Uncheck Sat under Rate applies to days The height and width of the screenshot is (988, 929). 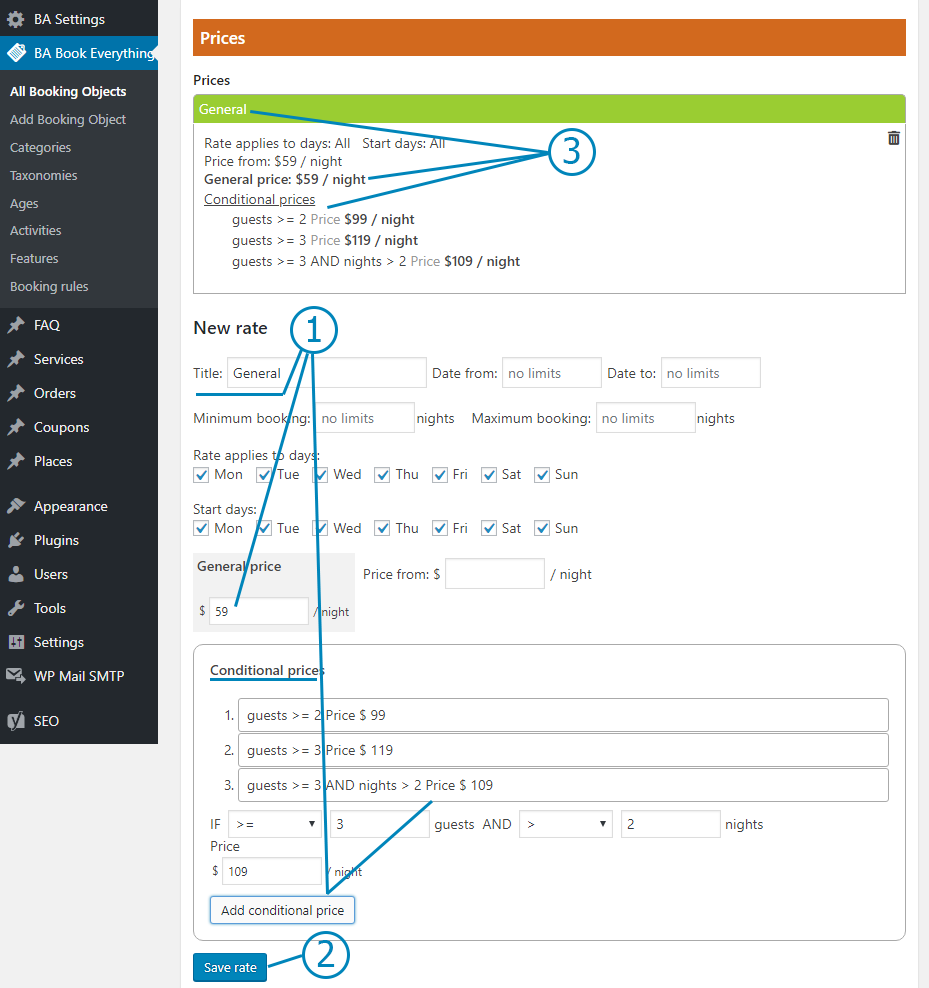(x=488, y=475)
